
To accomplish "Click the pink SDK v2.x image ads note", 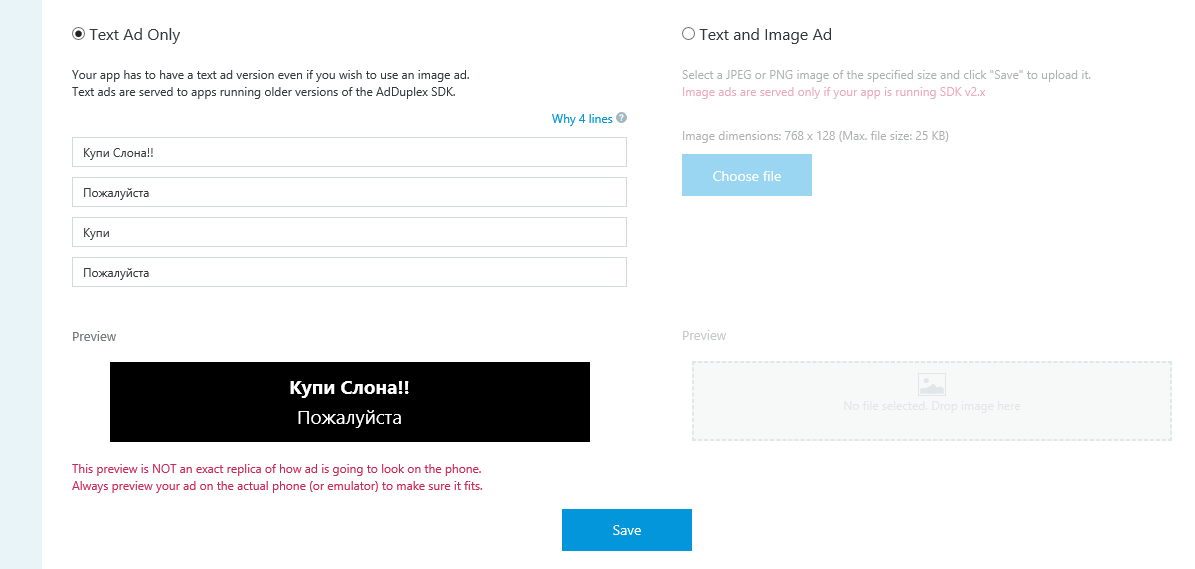I will point(834,92).
